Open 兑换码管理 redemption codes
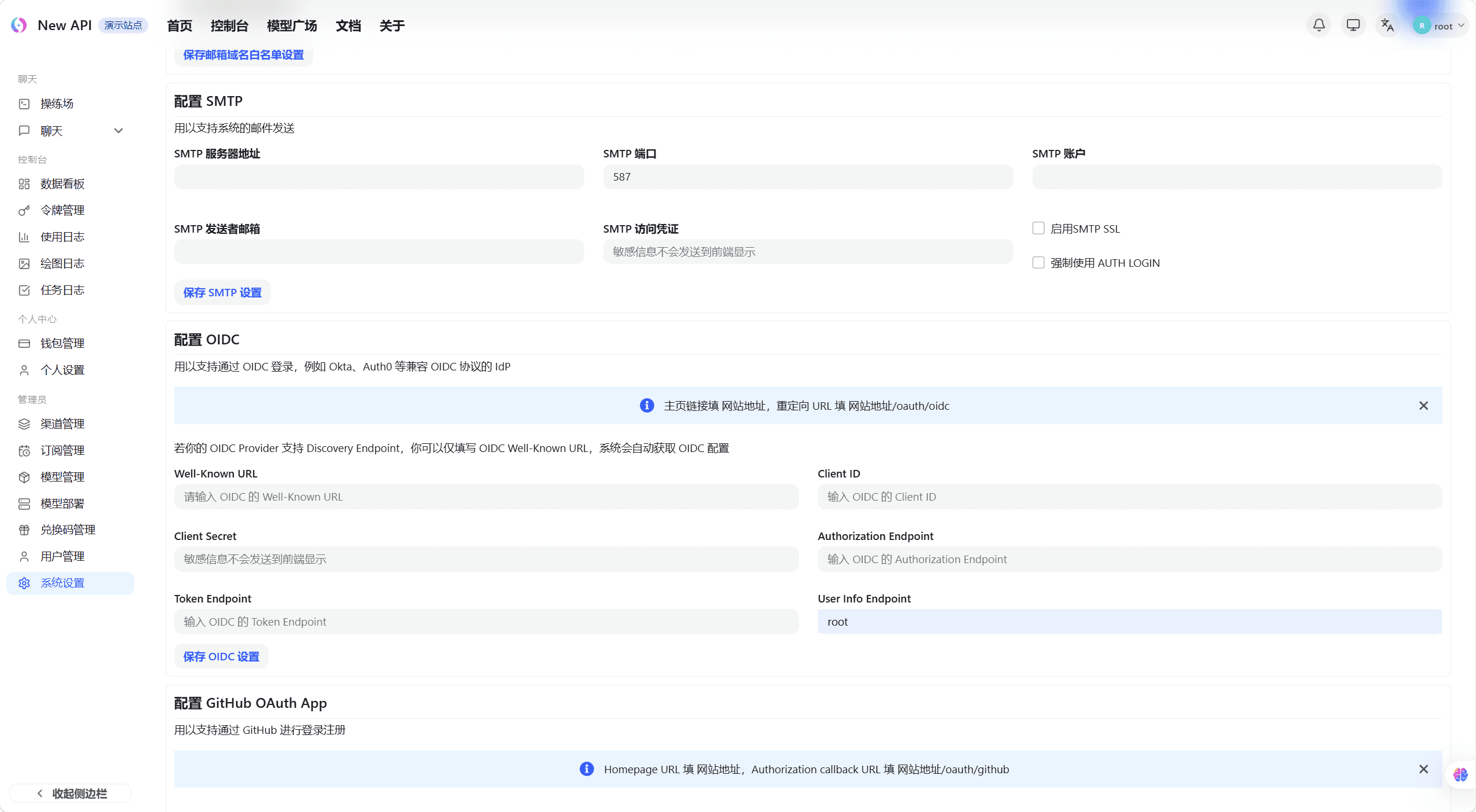 (x=67, y=530)
